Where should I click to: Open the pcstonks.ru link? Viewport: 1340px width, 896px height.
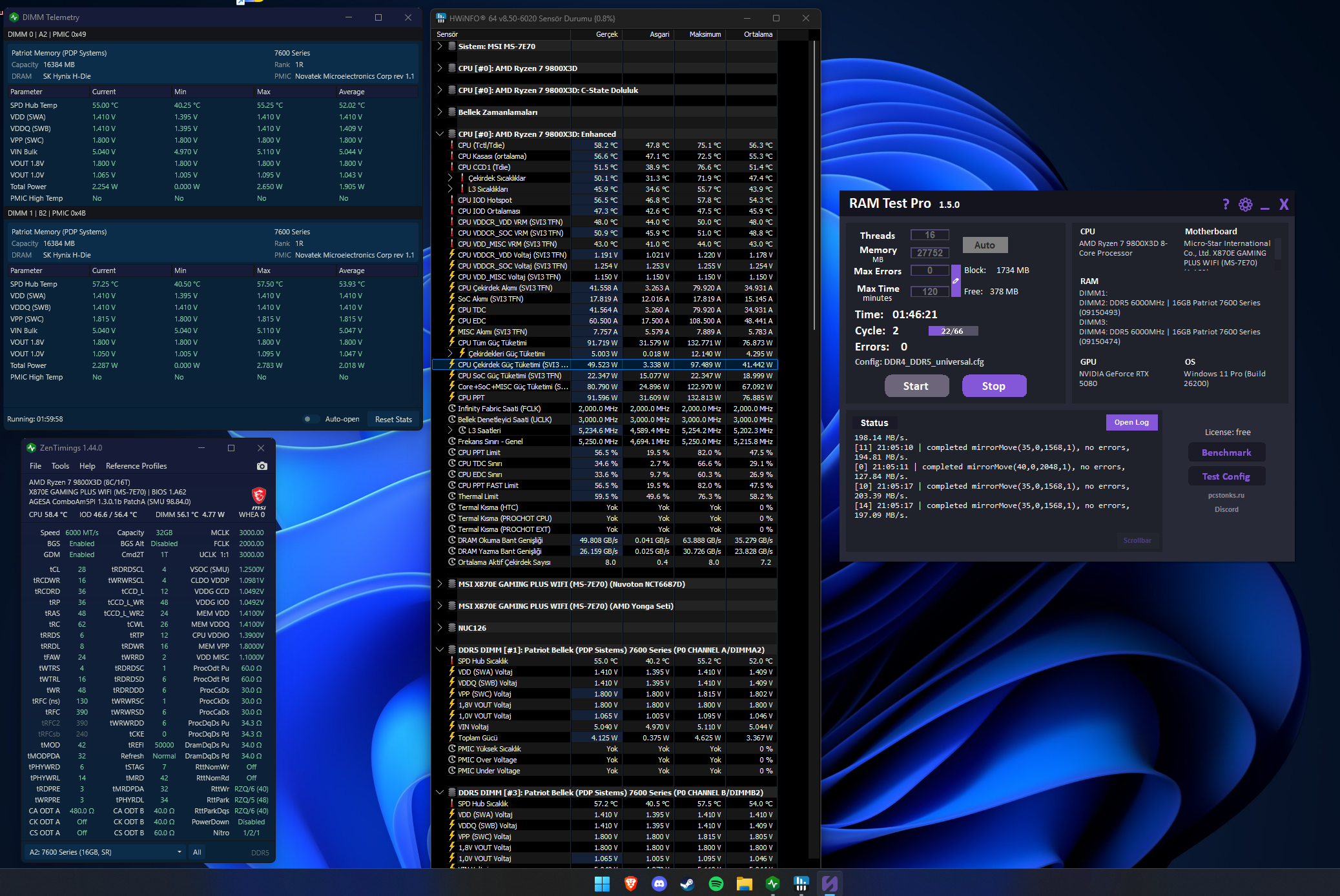tap(1226, 496)
